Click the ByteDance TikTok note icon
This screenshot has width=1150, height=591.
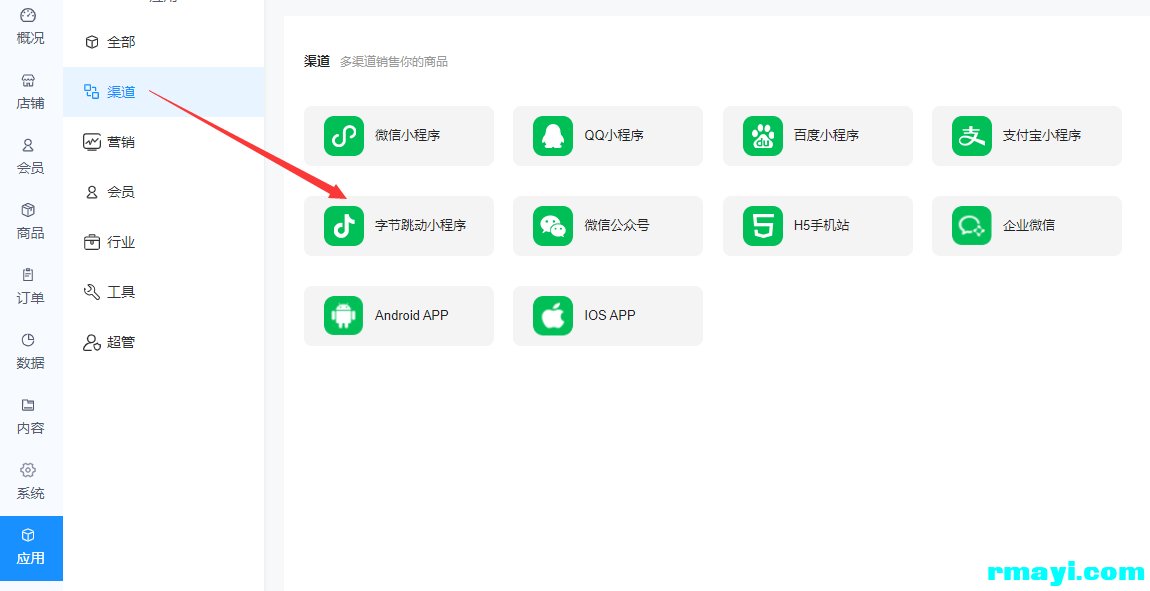point(344,226)
